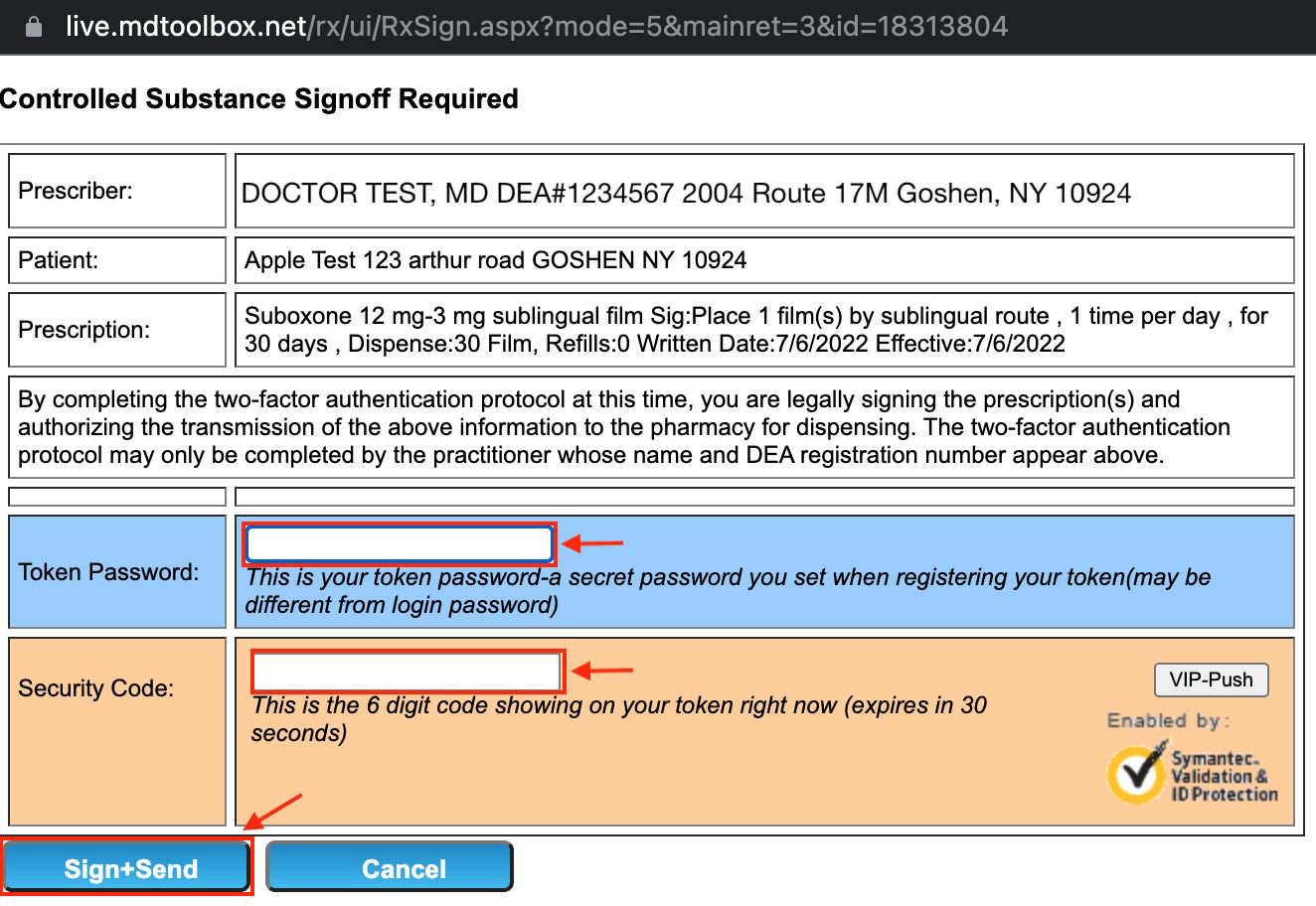Click the red arrow beside the Token Password field
Image resolution: width=1316 pixels, height=906 pixels.
point(593,543)
